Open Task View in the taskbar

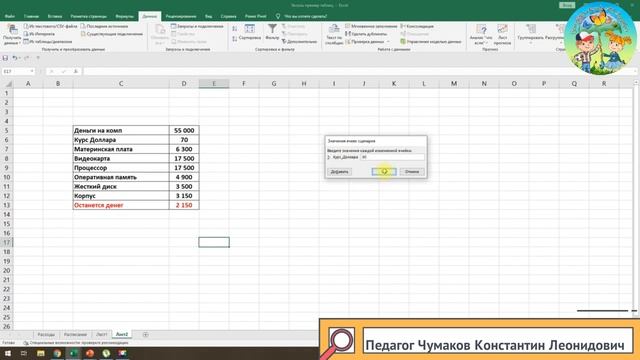tap(24, 353)
